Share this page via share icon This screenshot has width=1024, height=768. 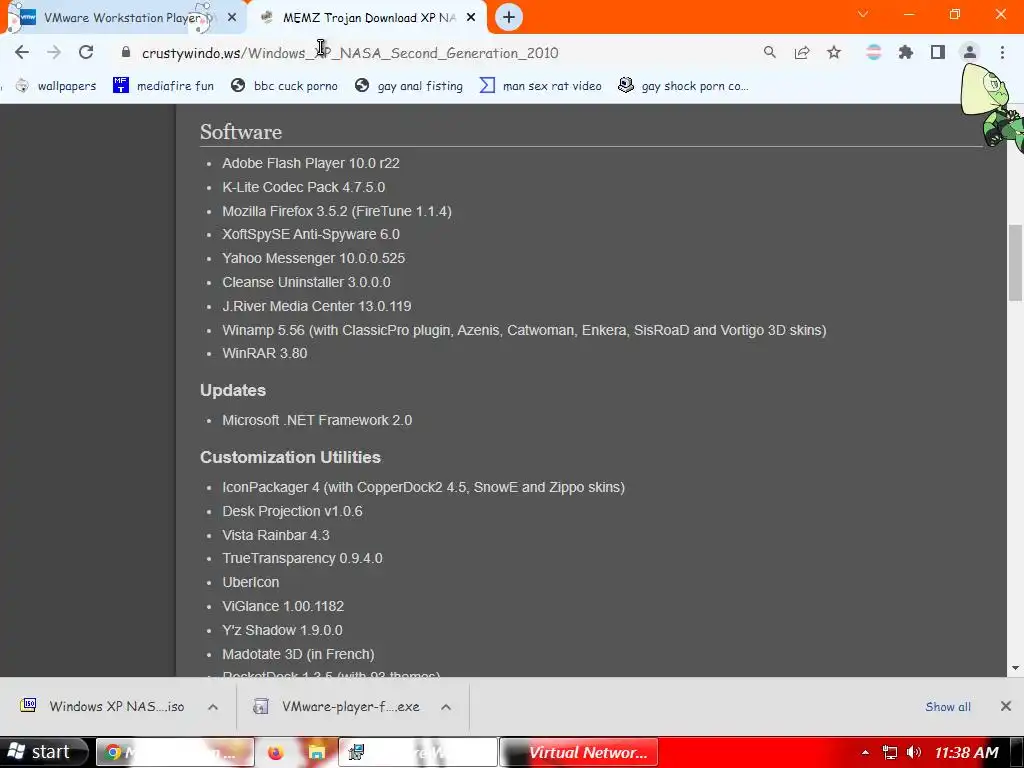click(x=802, y=52)
